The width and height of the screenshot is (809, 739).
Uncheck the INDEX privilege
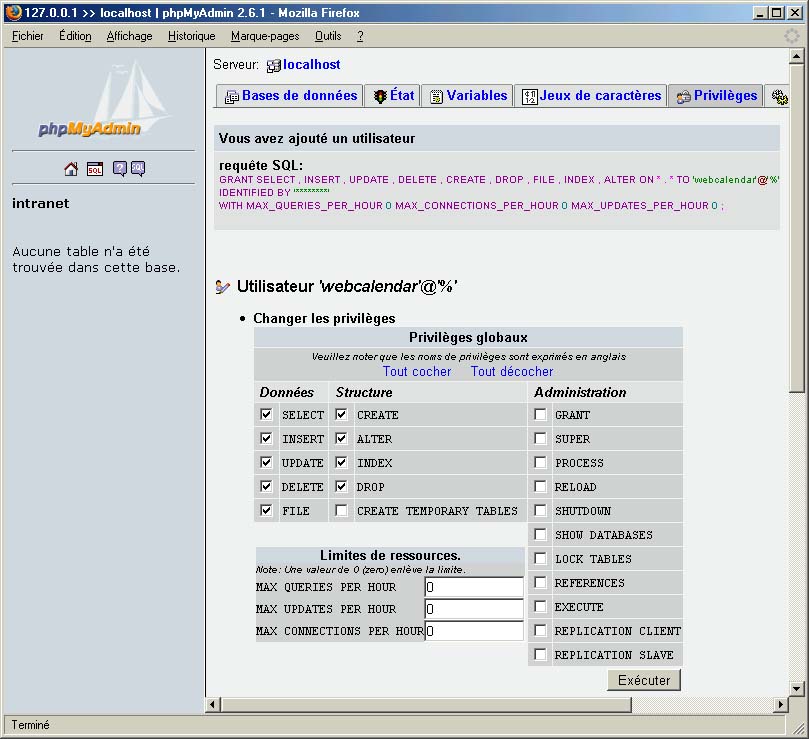pyautogui.click(x=341, y=462)
